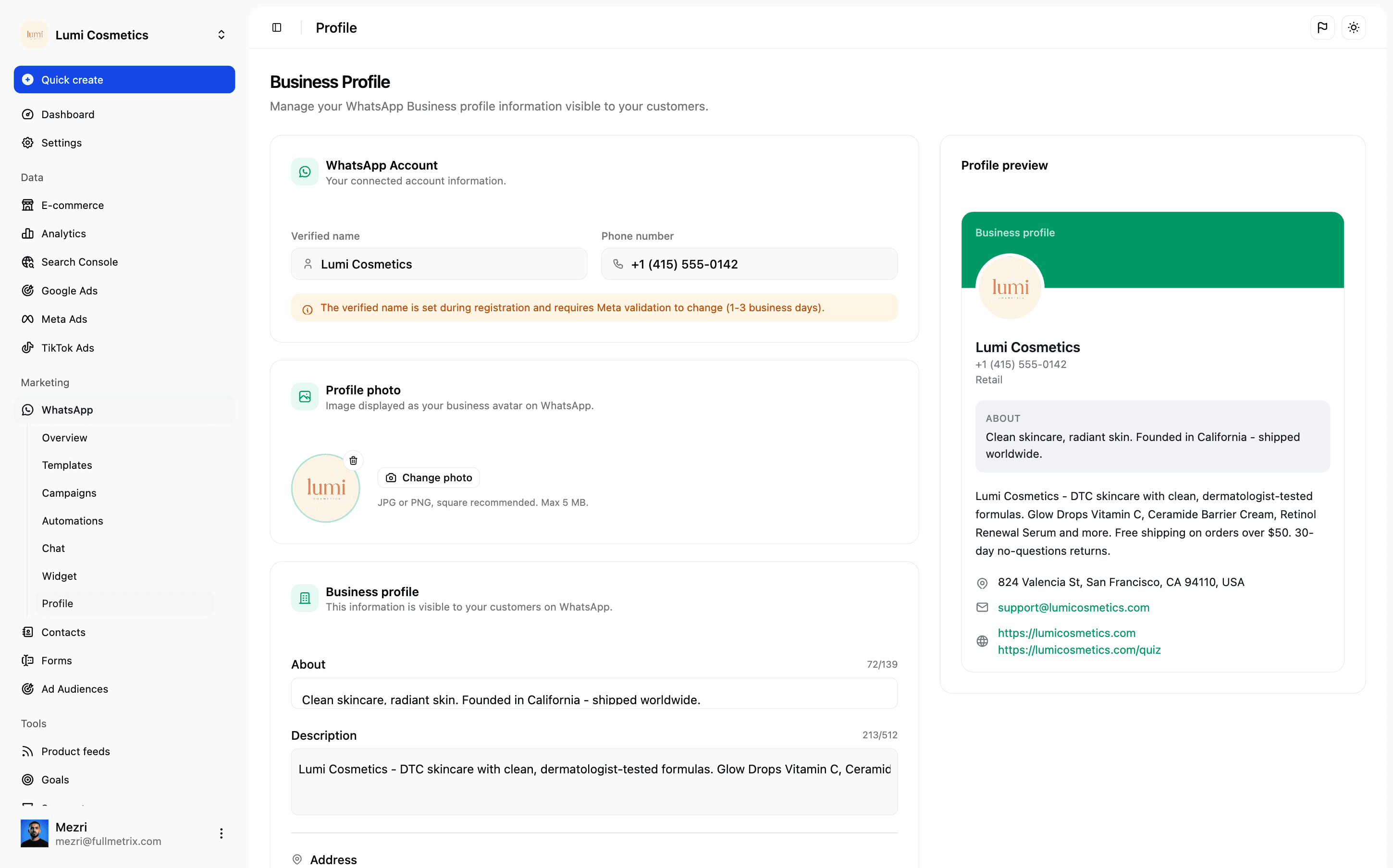This screenshot has width=1393, height=868.
Task: Click the Product feeds RSS icon
Action: pos(27,751)
